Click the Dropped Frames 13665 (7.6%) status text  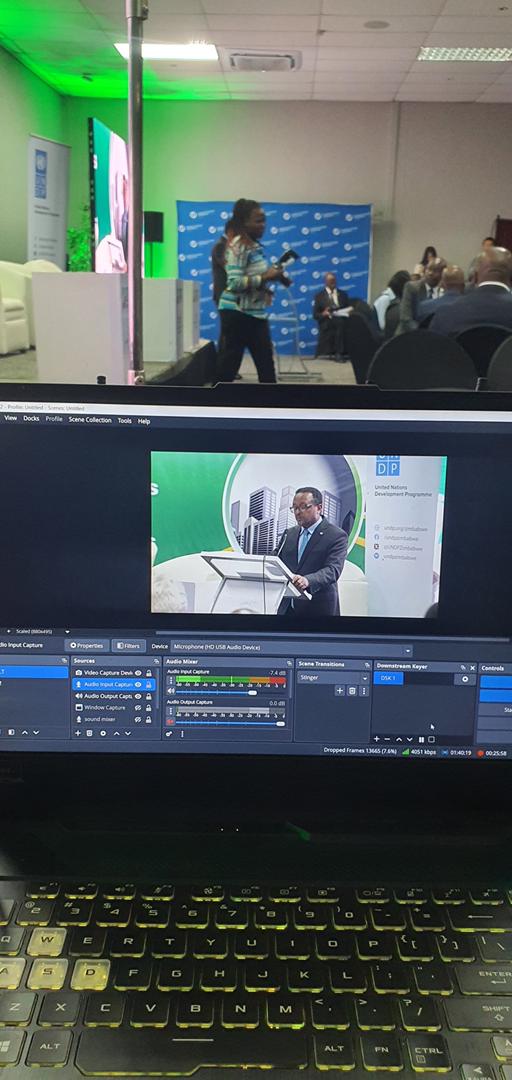[x=360, y=751]
